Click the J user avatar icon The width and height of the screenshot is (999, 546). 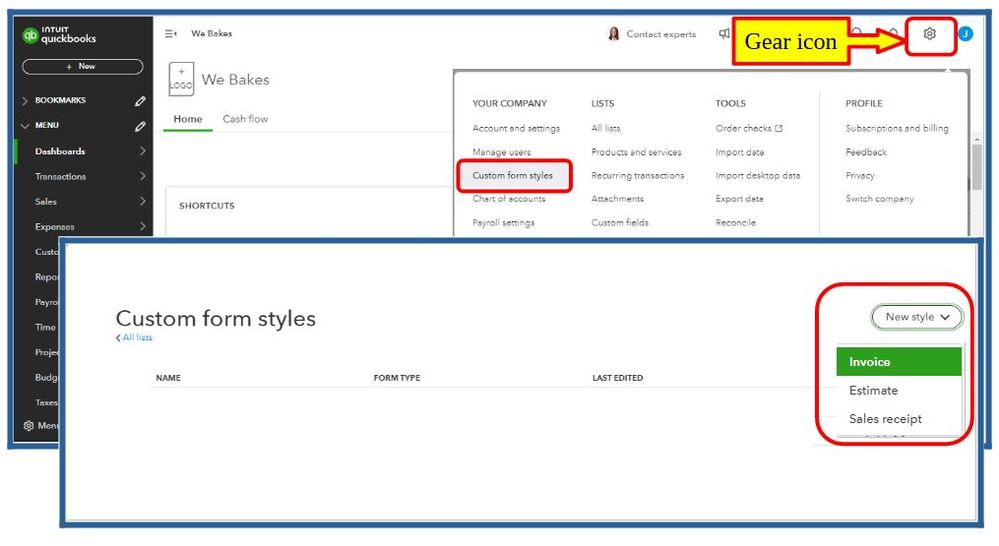click(x=966, y=34)
